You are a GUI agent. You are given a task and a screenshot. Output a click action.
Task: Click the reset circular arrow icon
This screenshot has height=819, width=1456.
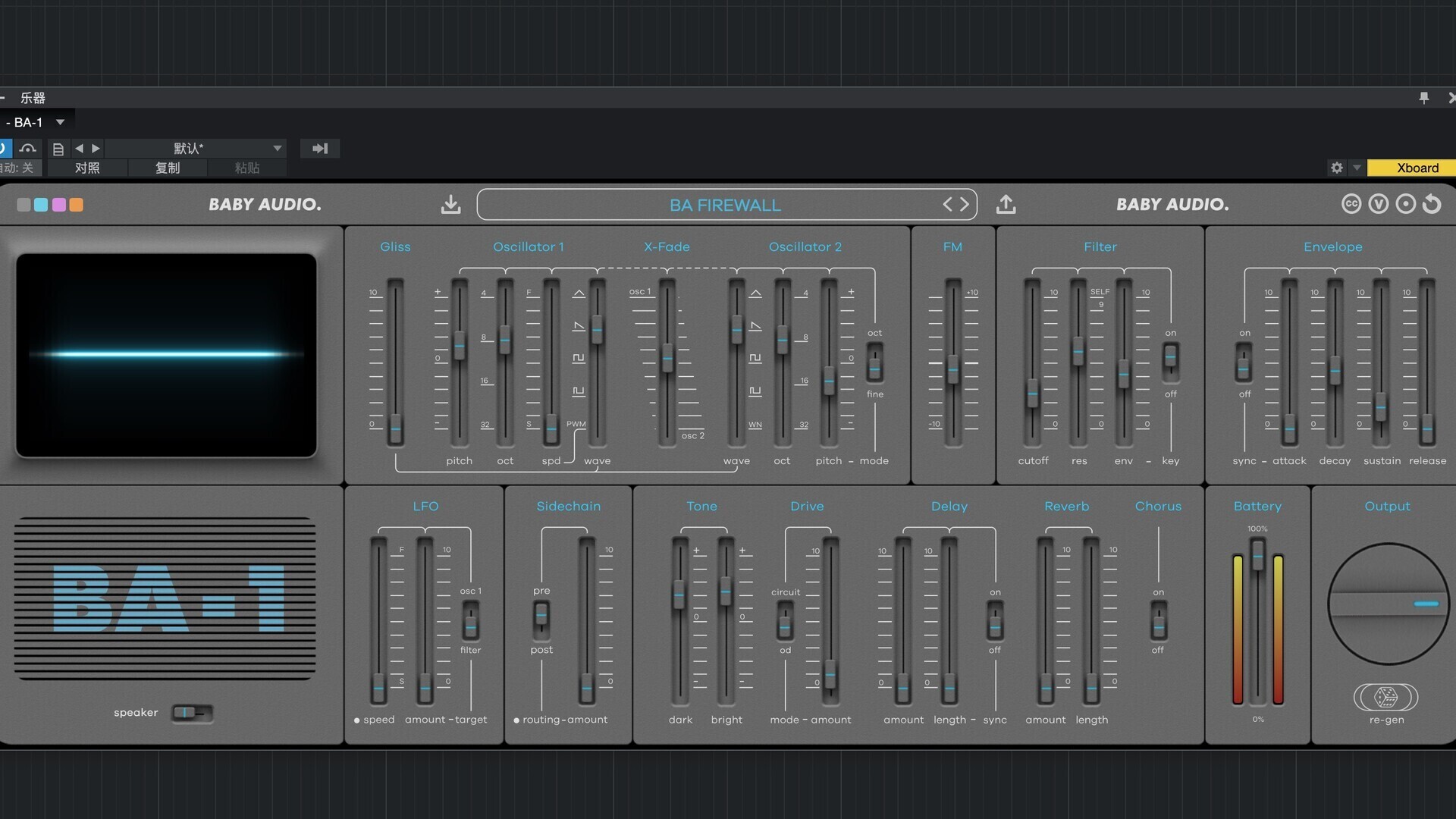click(1432, 204)
